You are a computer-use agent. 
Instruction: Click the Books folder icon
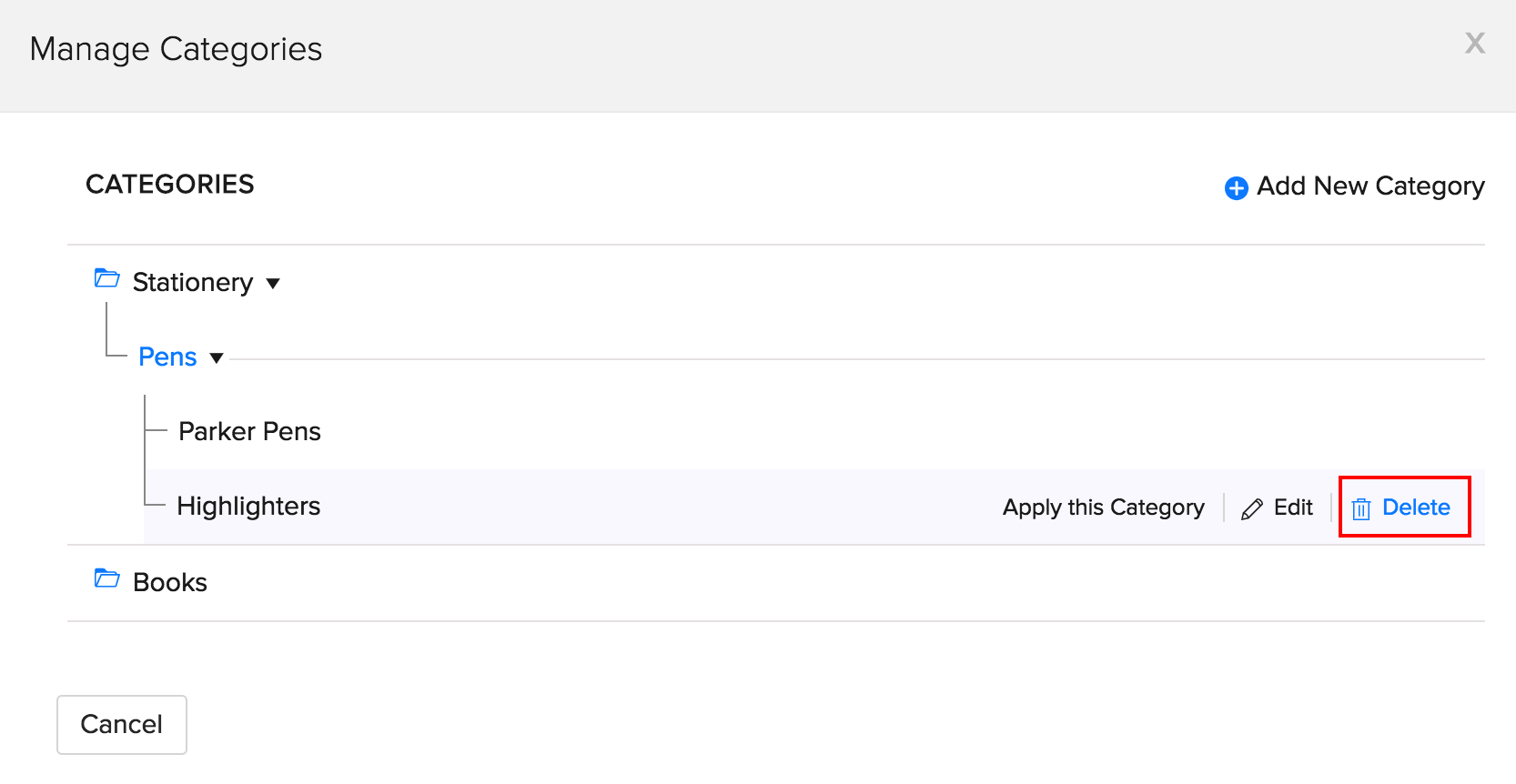point(107,578)
